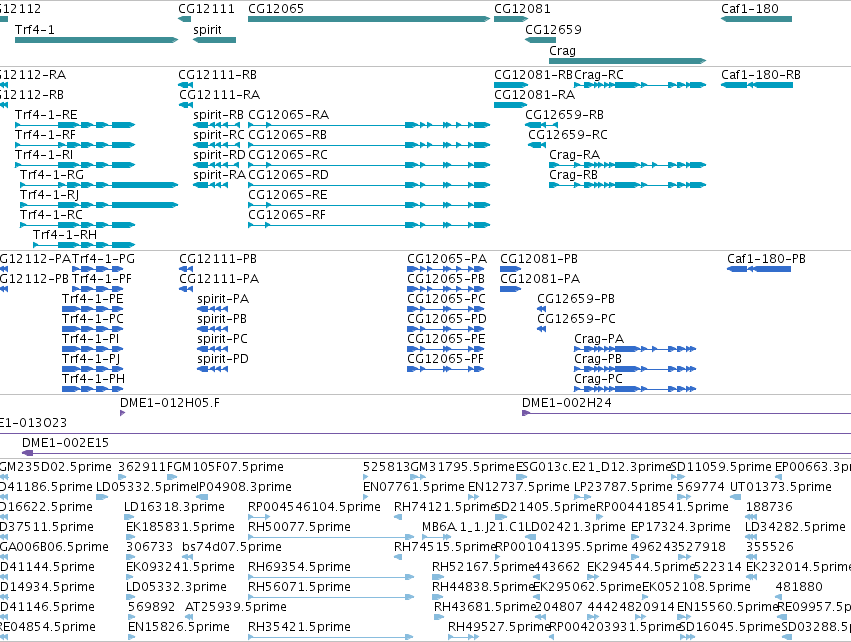Select EST RH50077.5prime label
Image resolution: width=851 pixels, height=642 pixels.
tap(299, 527)
